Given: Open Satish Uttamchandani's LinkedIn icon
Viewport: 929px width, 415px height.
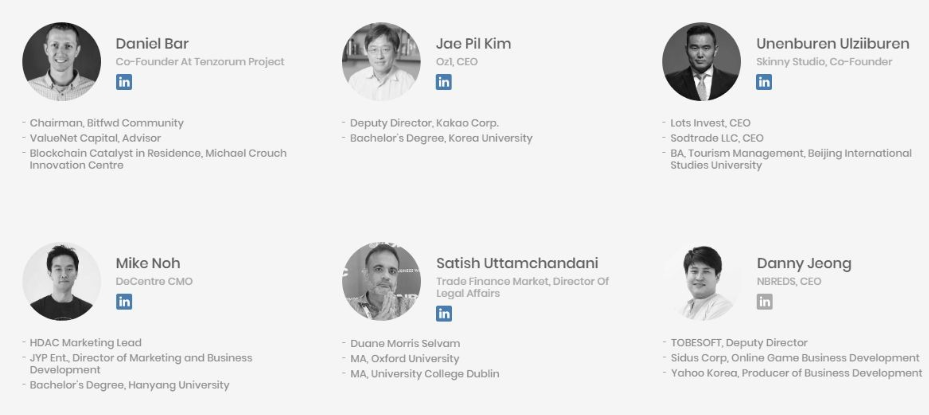Looking at the screenshot, I should pos(444,314).
